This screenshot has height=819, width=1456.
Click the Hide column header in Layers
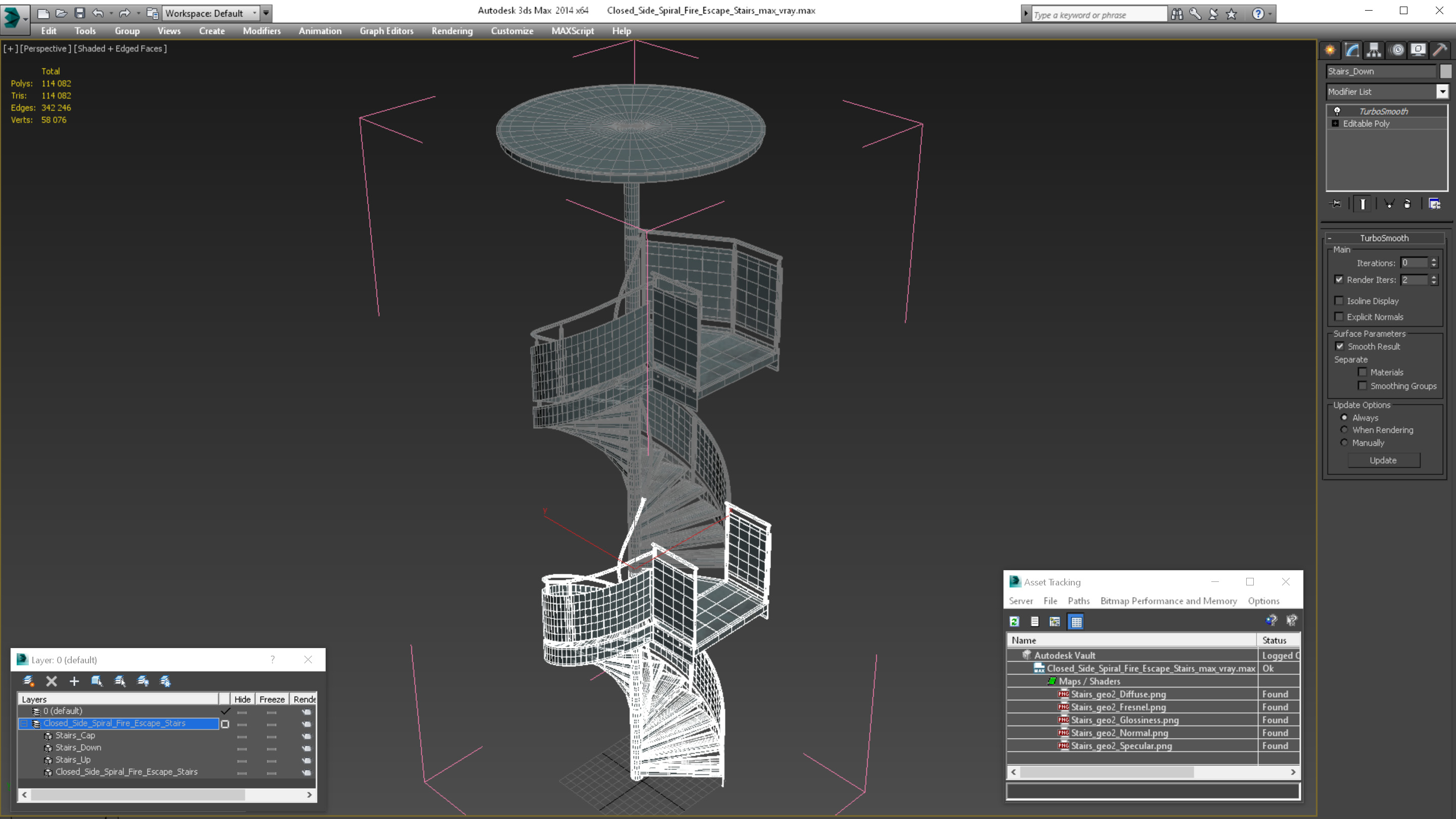click(243, 699)
